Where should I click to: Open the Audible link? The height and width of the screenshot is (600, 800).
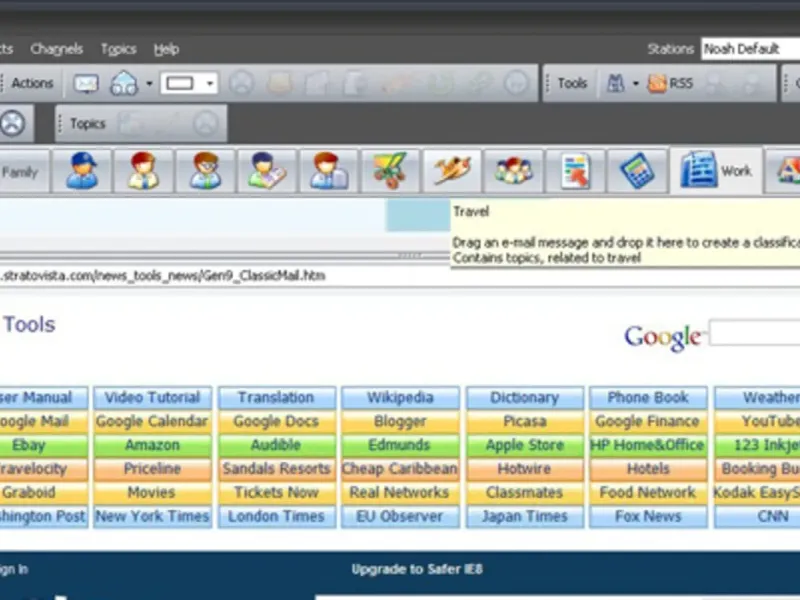(x=277, y=445)
